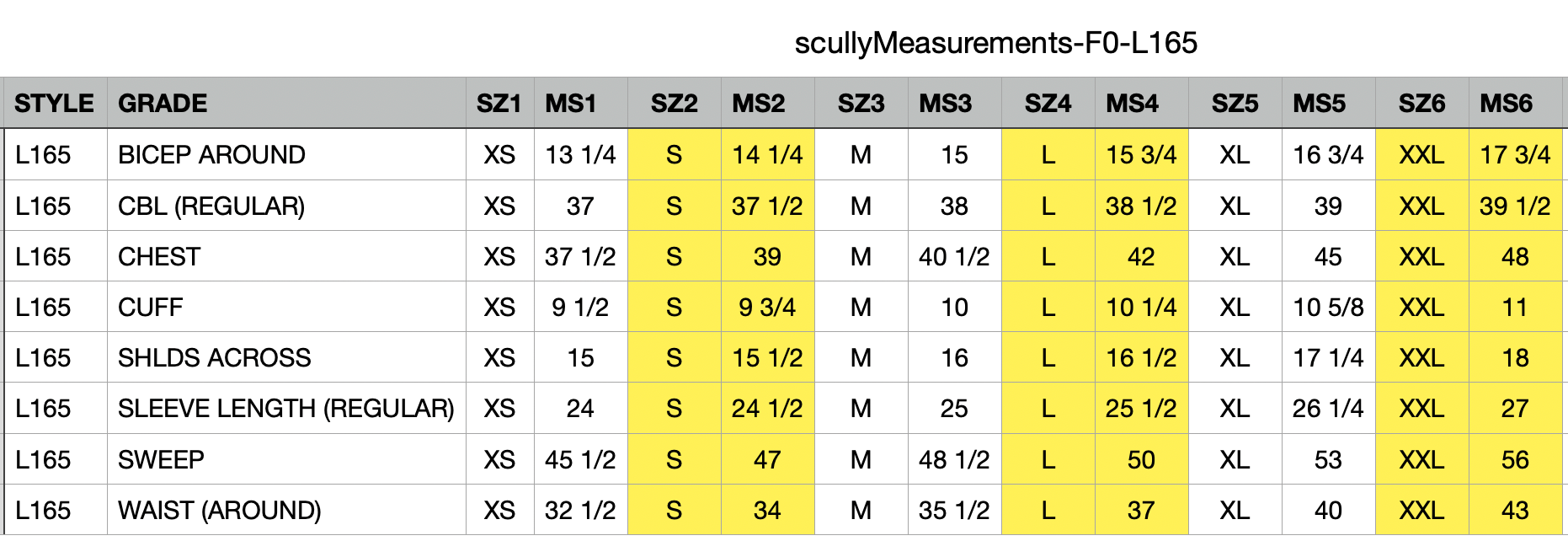Click the BICEP AROUND grade cell
The image size is (1568, 541).
(x=211, y=155)
